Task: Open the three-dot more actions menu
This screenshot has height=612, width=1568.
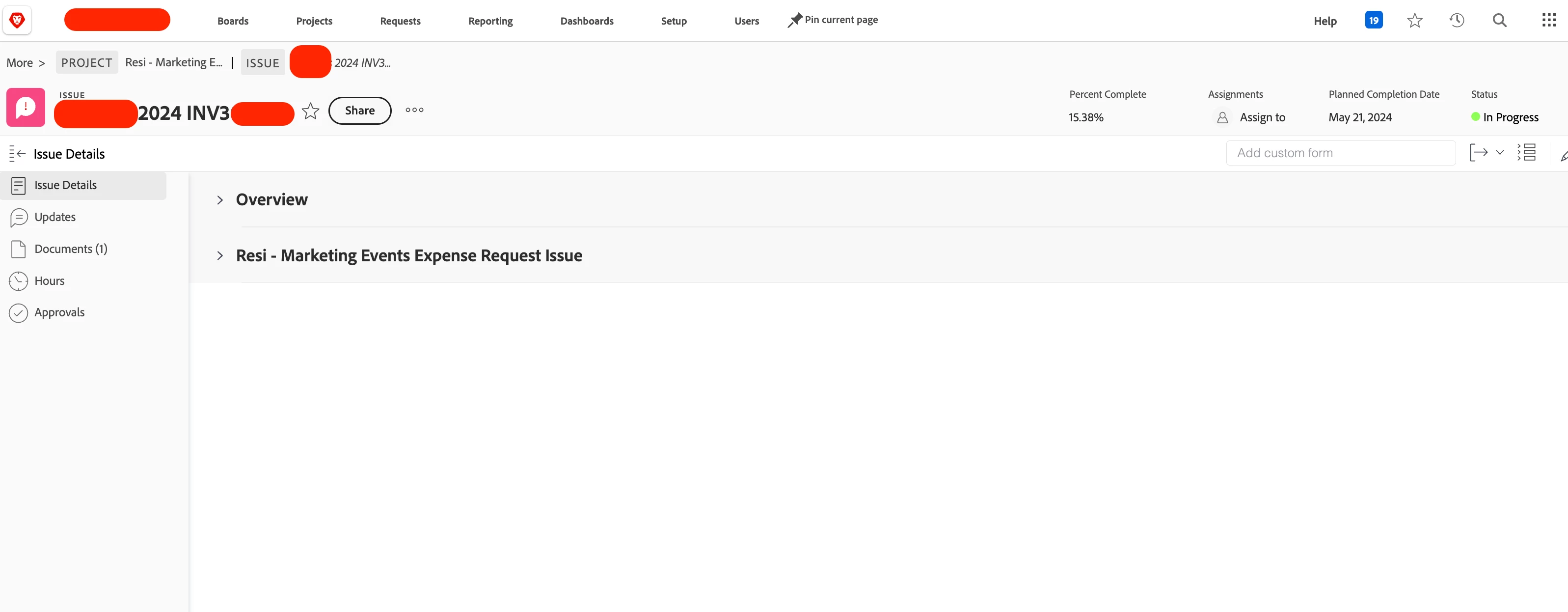Action: tap(414, 110)
